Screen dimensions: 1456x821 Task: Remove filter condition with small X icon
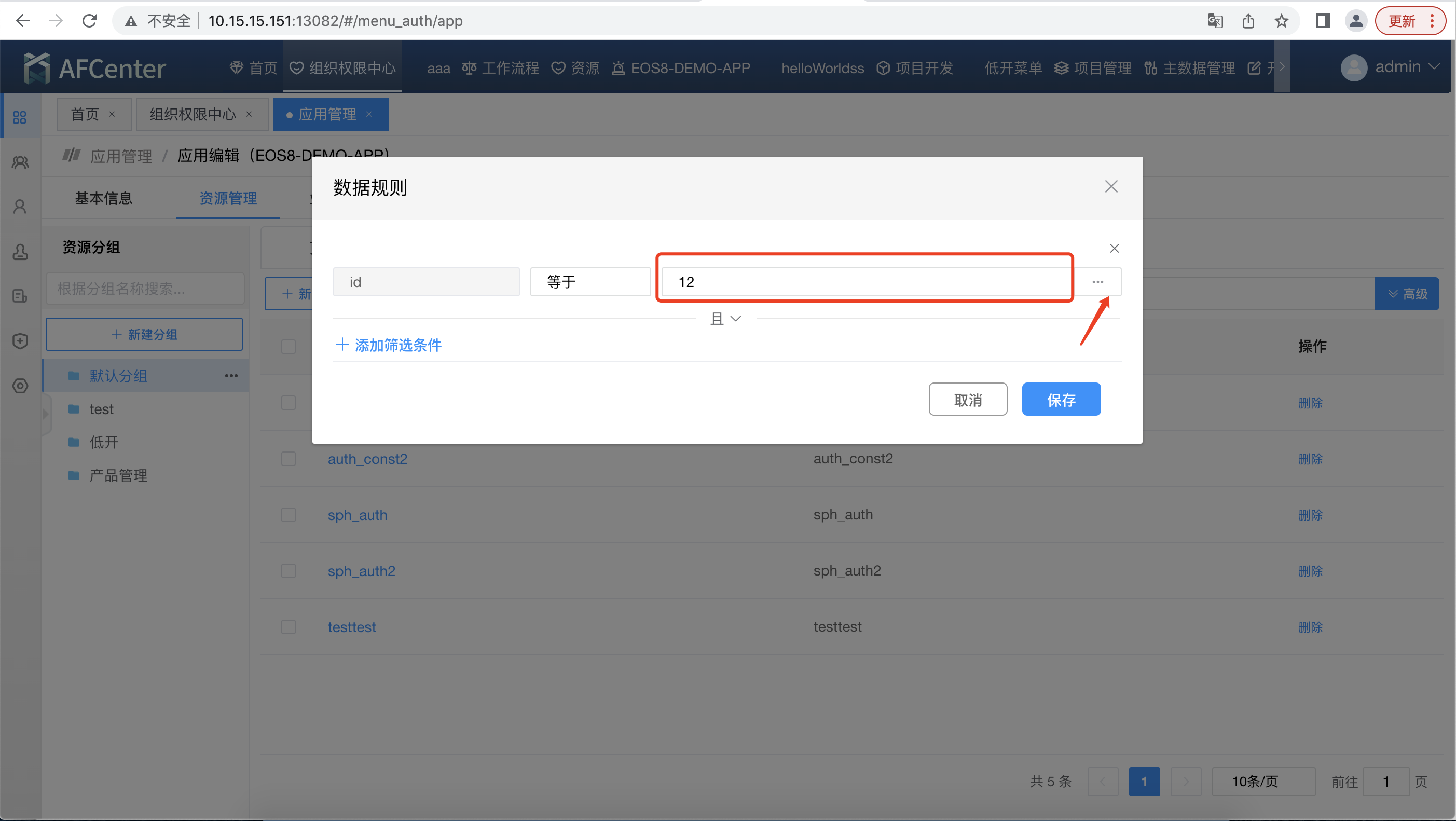1114,248
